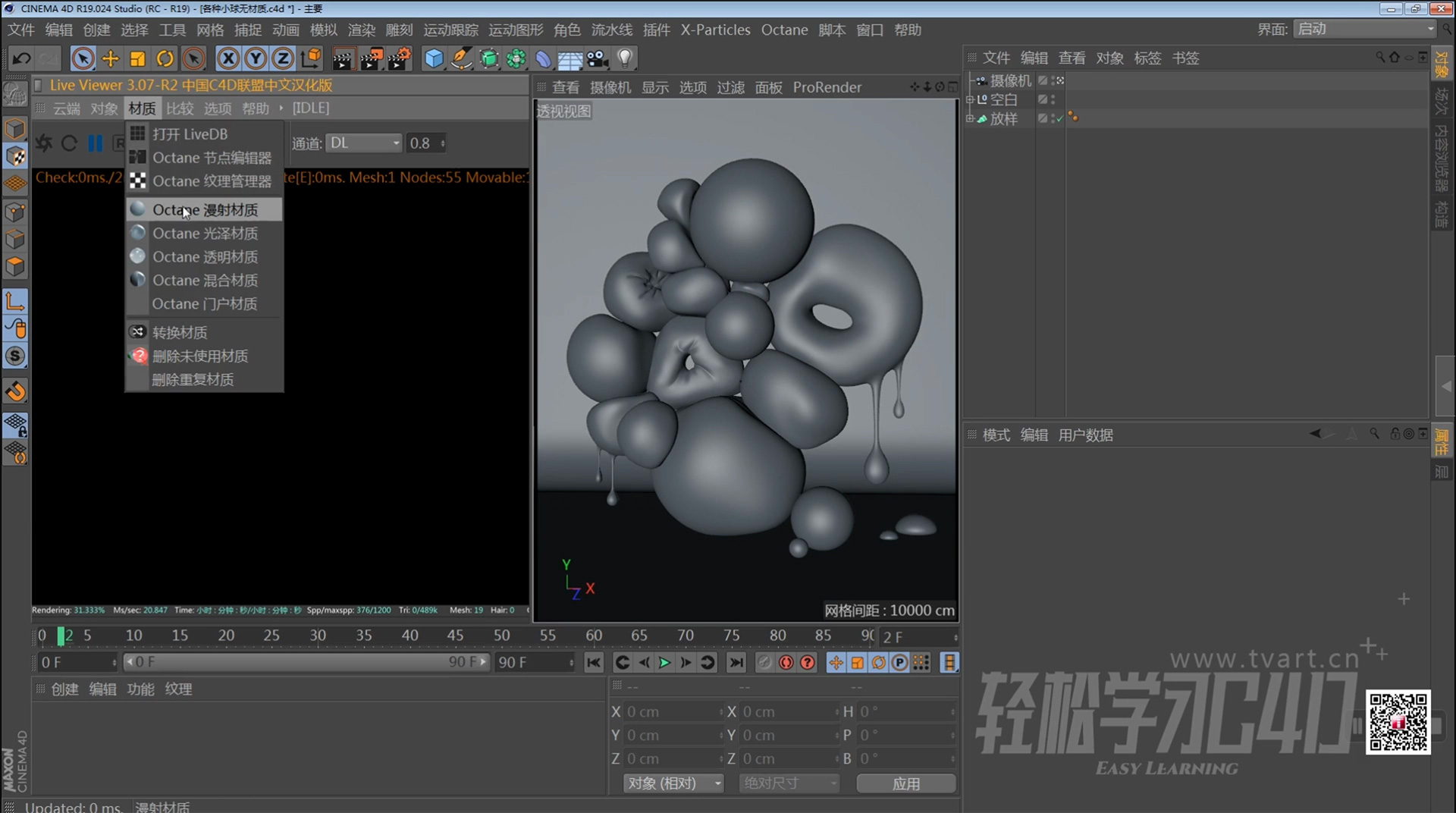Select 摄像机 in object manager
The height and width of the screenshot is (813, 1456).
1010,80
